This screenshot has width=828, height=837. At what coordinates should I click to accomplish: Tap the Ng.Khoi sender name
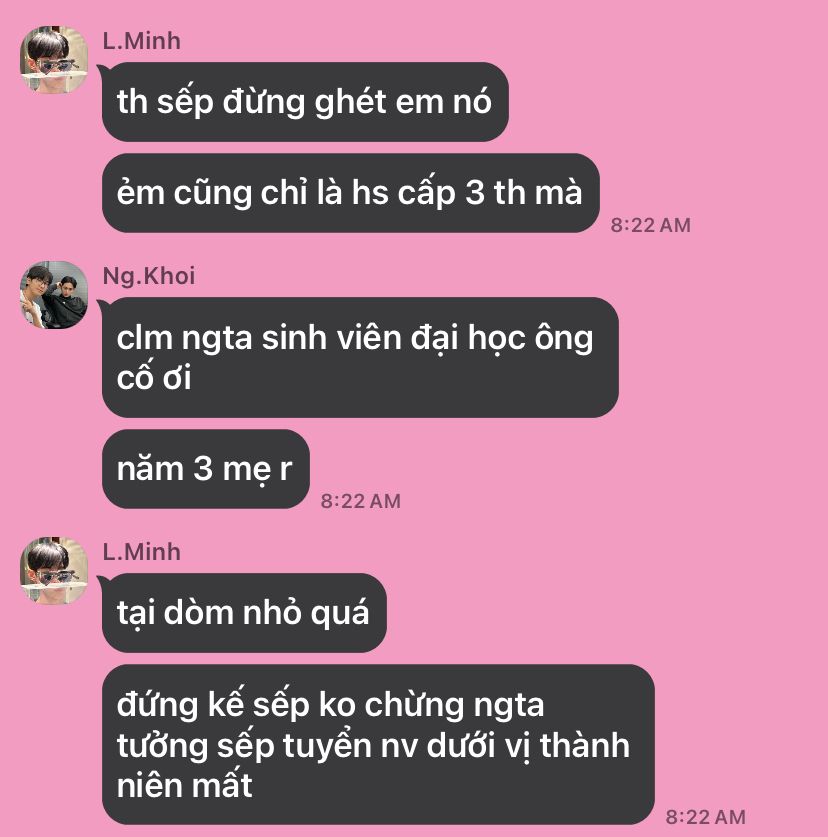(148, 276)
